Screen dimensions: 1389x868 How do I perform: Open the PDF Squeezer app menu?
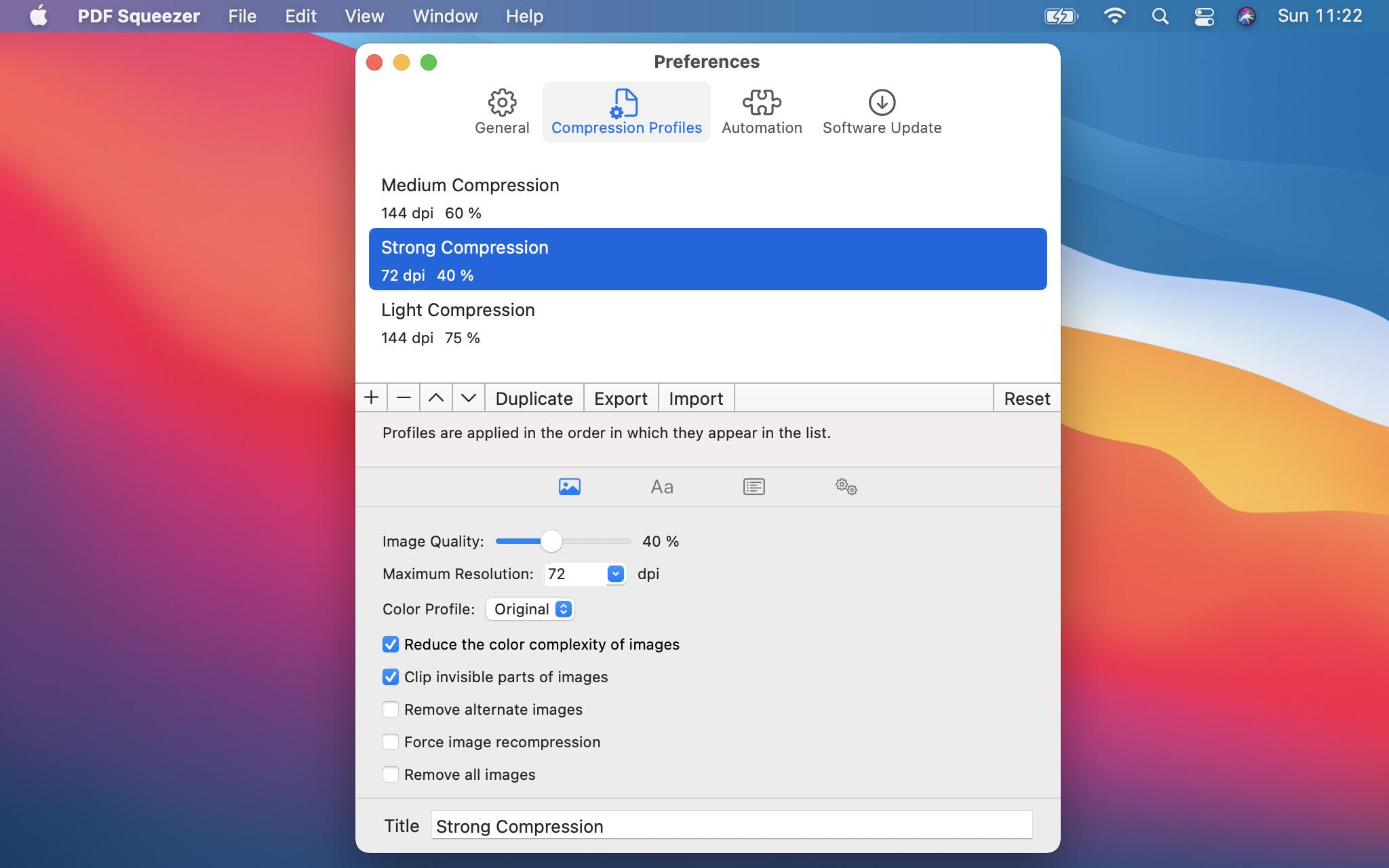(138, 16)
